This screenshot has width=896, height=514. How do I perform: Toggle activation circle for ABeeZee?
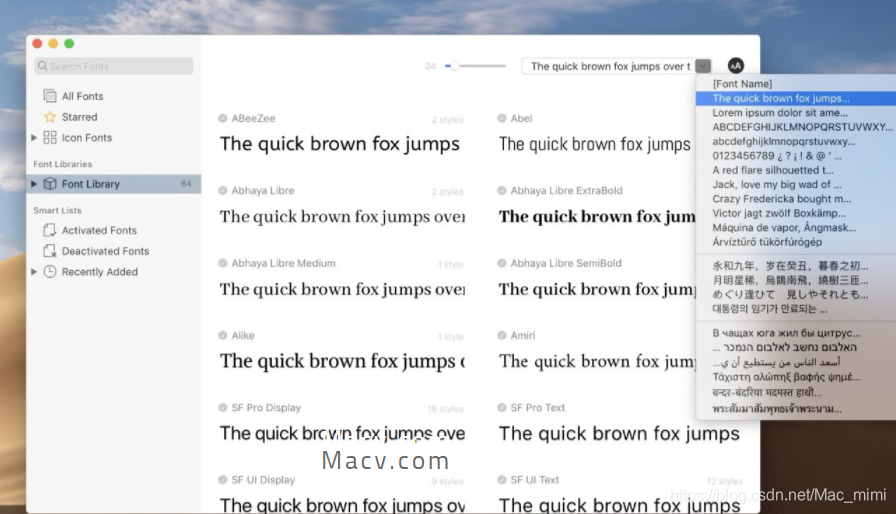[223, 118]
